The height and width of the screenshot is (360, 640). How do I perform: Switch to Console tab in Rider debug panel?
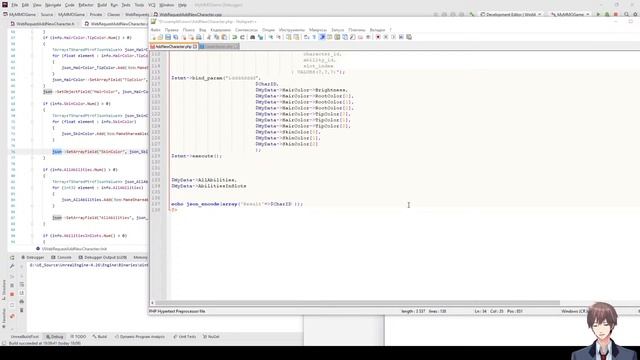coord(61,258)
